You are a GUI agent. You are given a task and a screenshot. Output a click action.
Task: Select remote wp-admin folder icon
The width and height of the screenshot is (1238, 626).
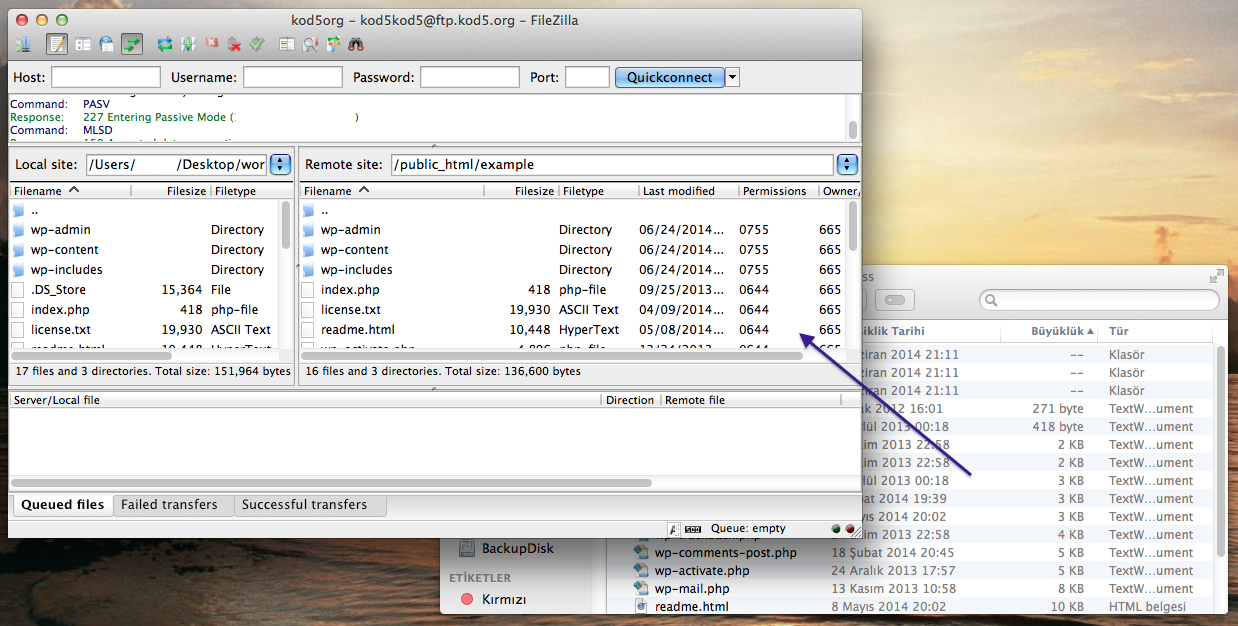308,230
